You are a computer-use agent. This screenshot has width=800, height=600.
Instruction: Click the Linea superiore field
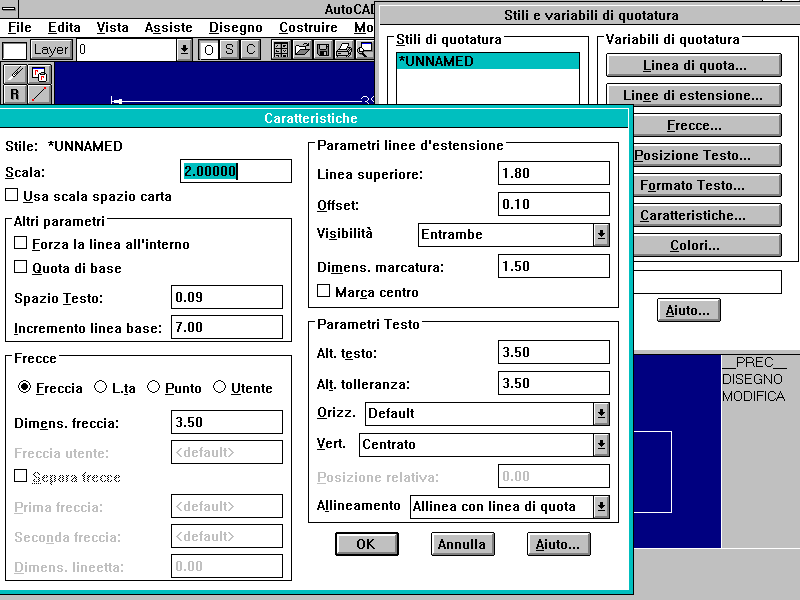554,173
